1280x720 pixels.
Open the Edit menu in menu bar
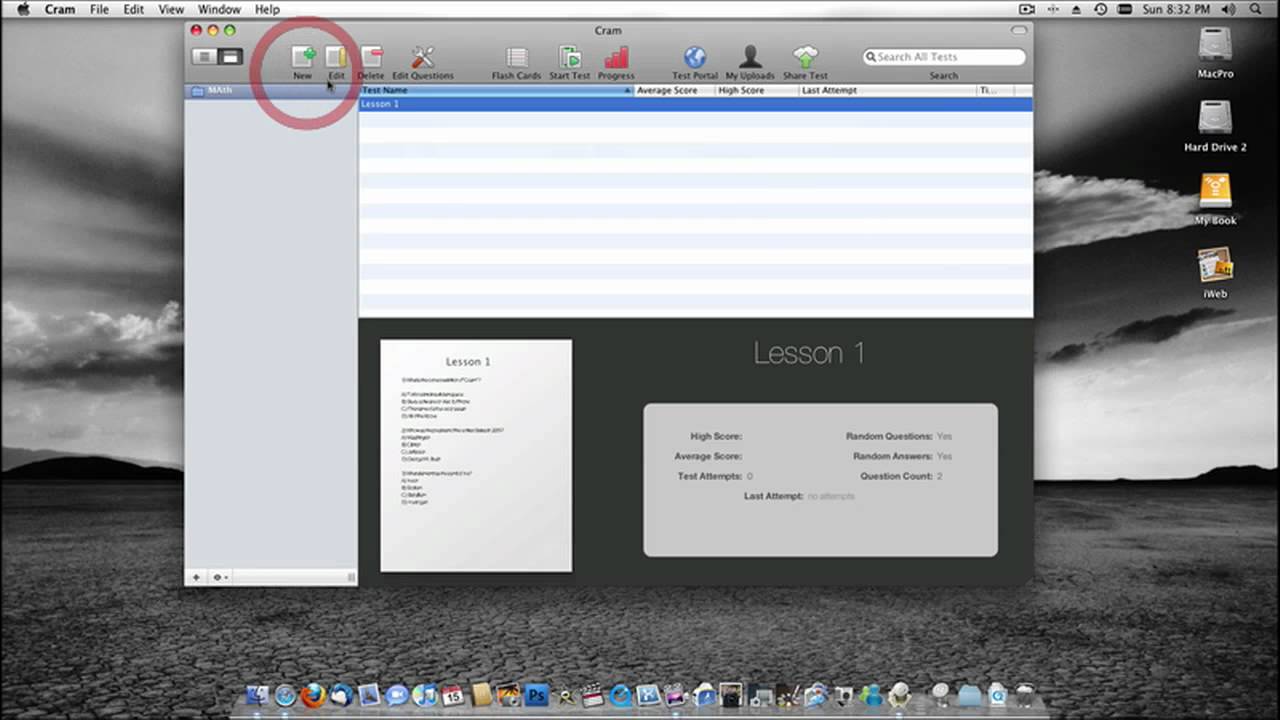(134, 9)
